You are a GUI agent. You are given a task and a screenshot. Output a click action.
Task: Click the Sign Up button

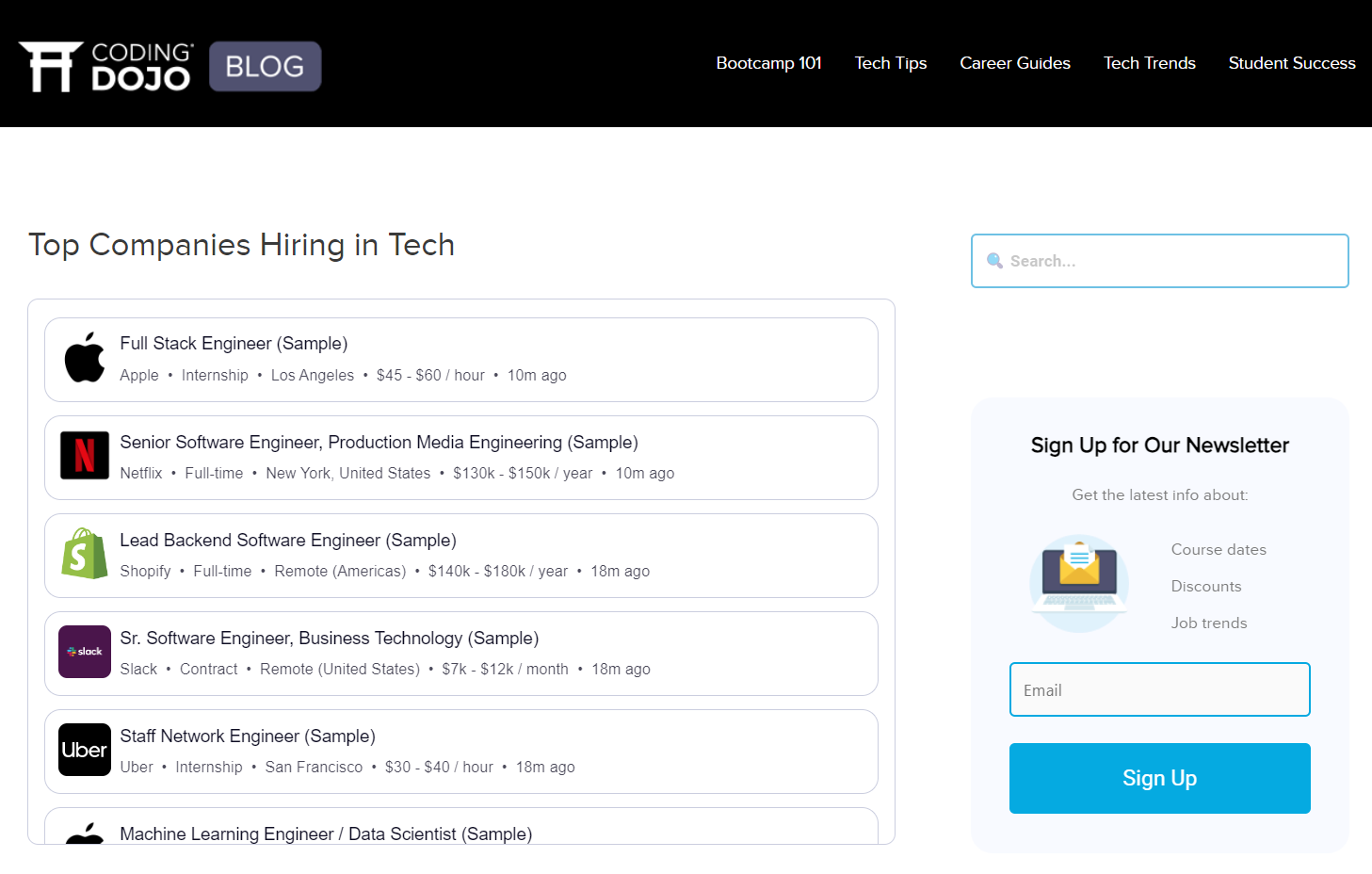(x=1160, y=778)
